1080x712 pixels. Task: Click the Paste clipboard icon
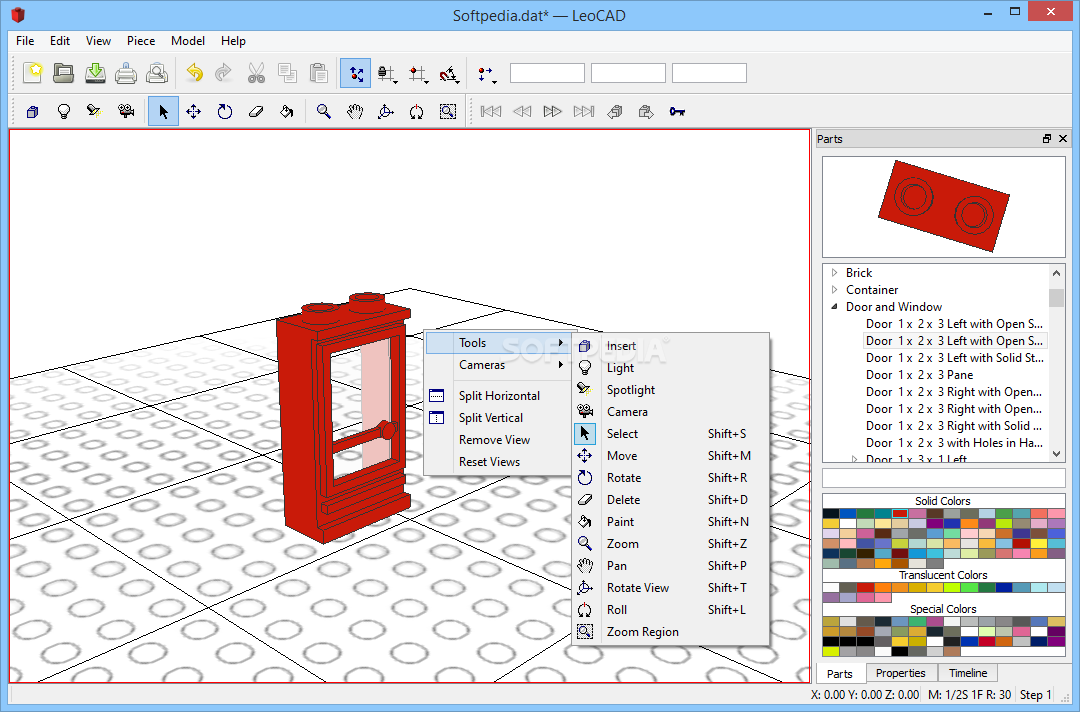pos(318,73)
